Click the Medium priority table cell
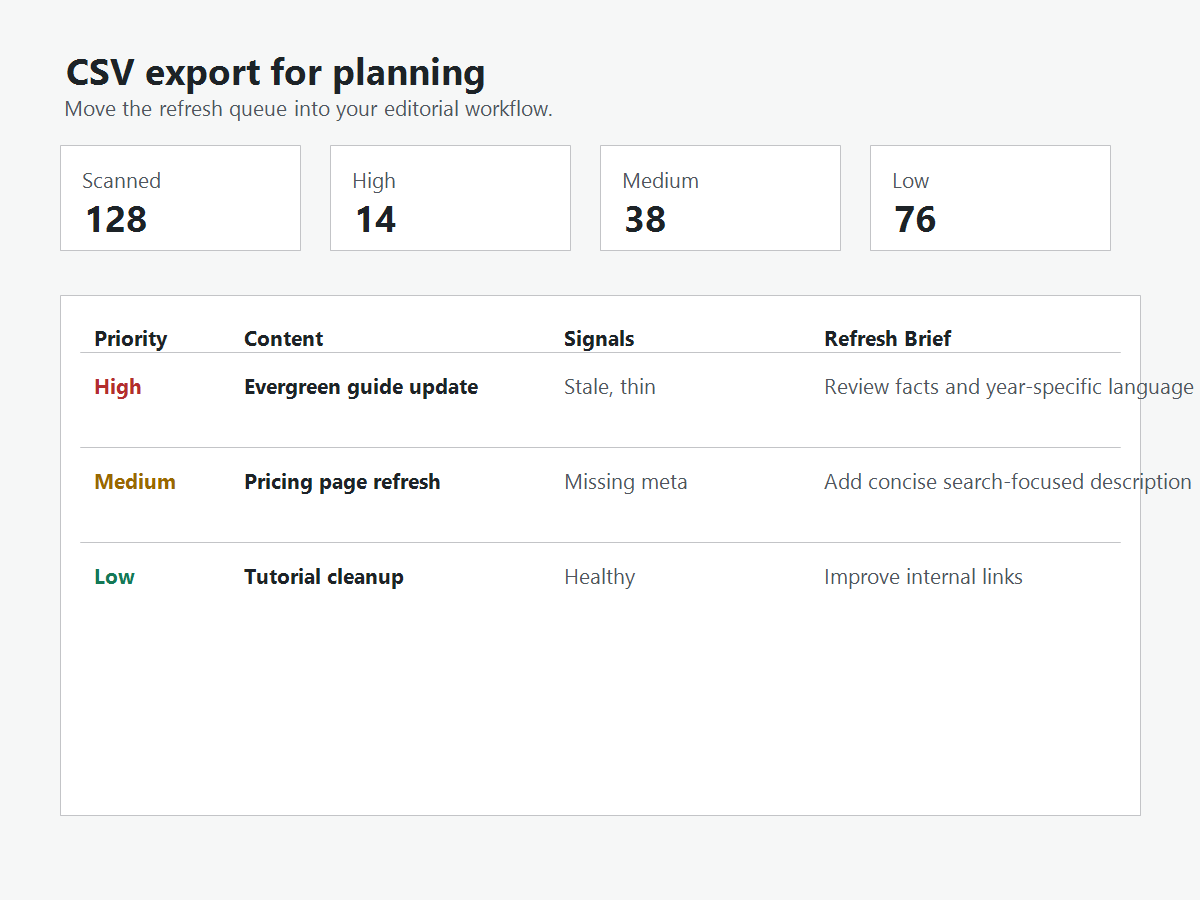 coord(135,482)
